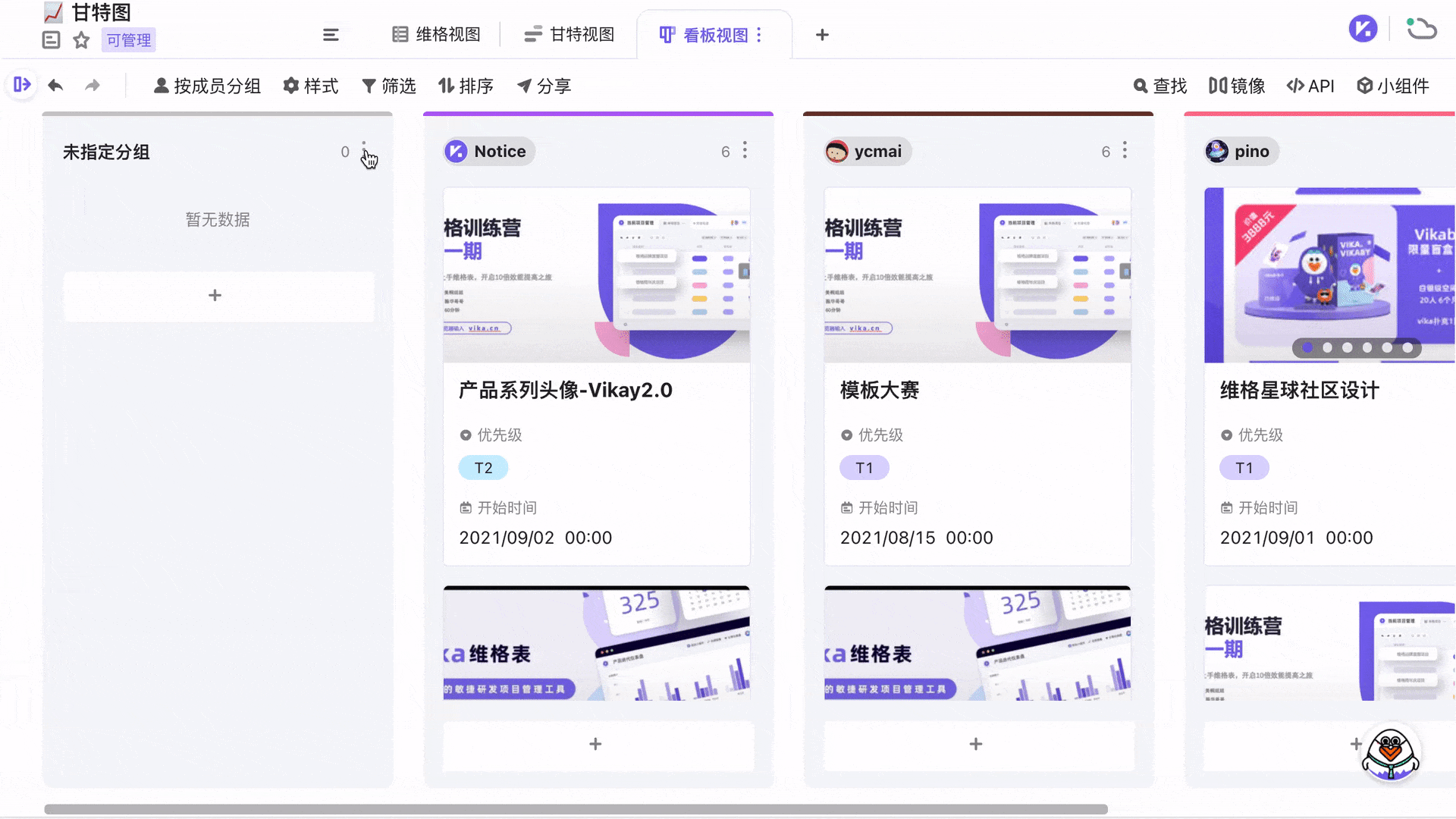Open the 筛选 filter settings
This screenshot has width=1456, height=819.
click(x=388, y=86)
